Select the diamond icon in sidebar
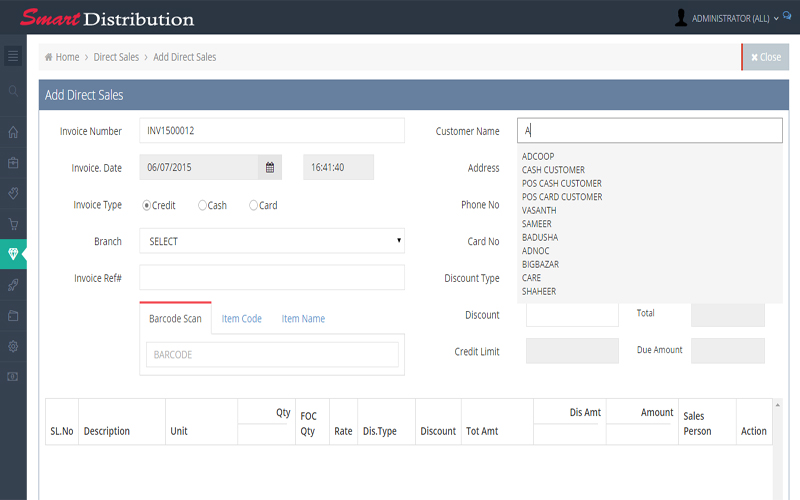 coord(13,254)
